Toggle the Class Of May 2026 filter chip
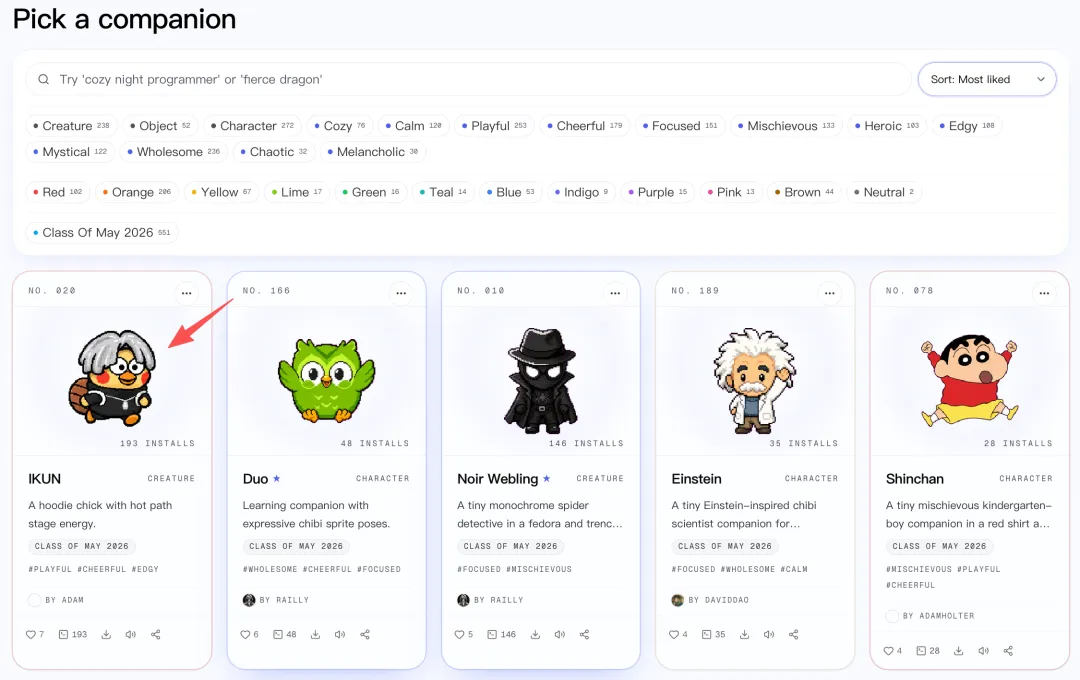 [x=102, y=233]
